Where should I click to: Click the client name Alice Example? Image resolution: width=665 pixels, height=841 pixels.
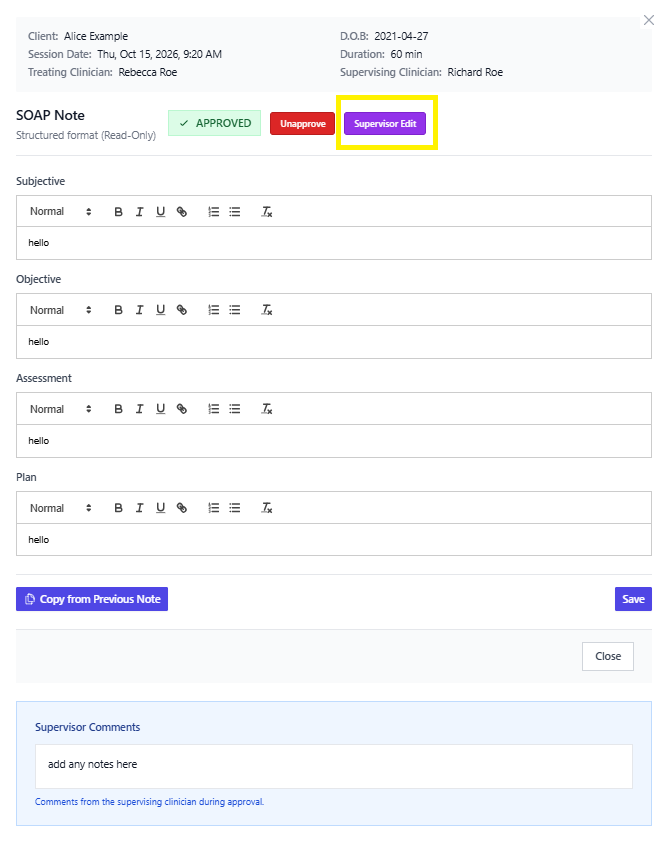point(96,36)
